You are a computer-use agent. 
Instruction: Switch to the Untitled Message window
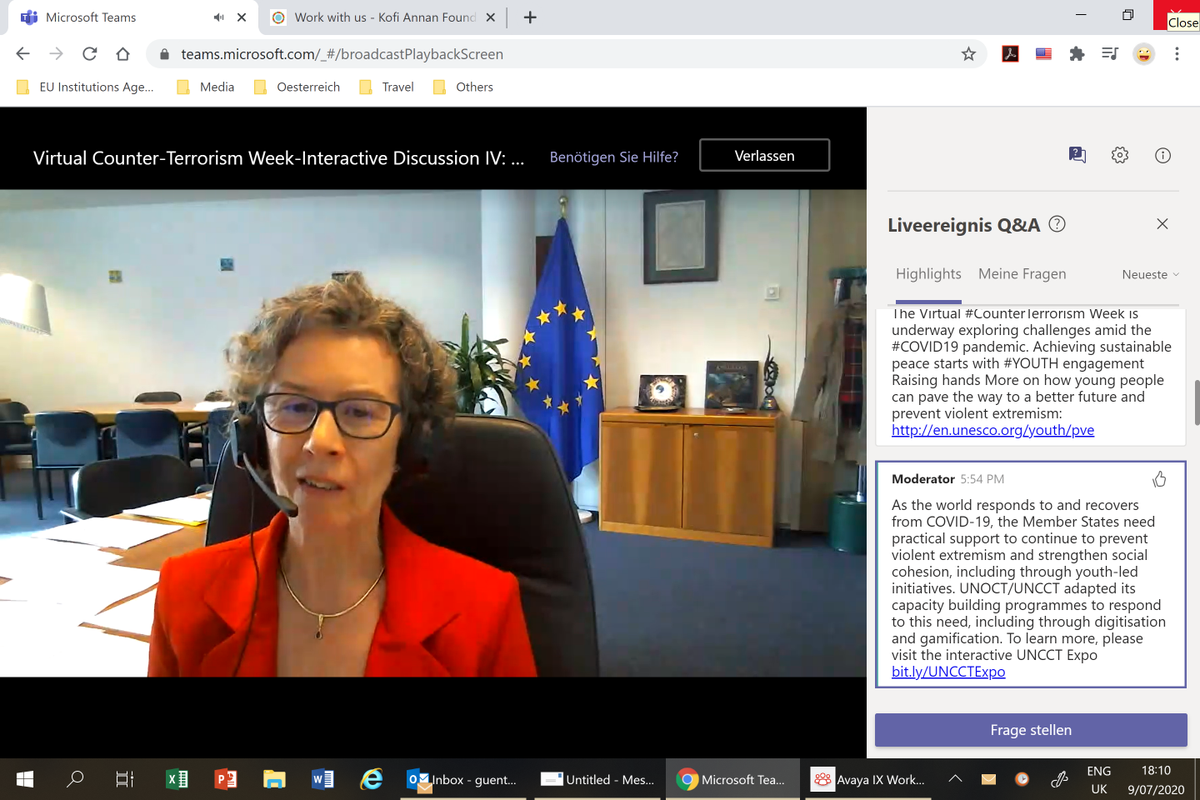point(597,779)
